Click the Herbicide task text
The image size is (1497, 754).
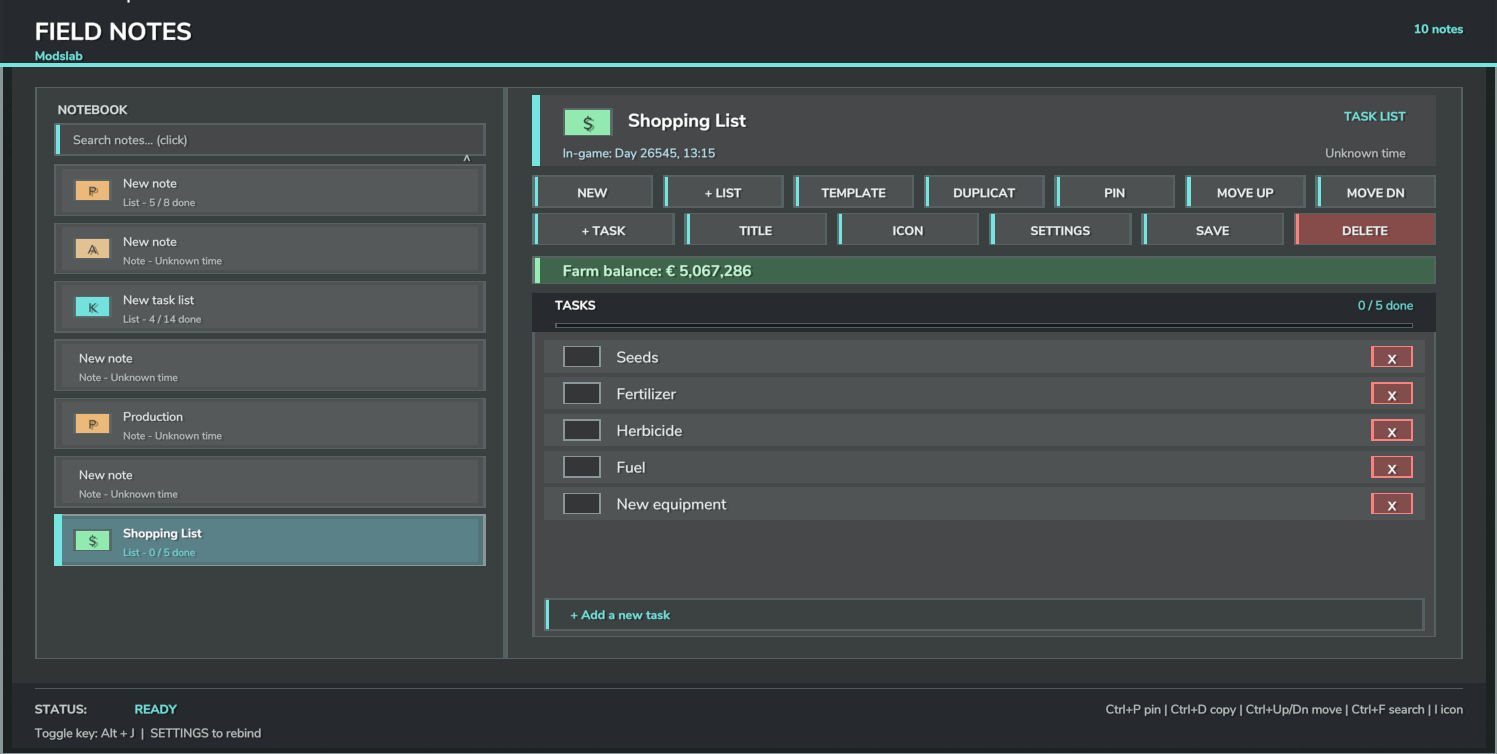pos(649,431)
